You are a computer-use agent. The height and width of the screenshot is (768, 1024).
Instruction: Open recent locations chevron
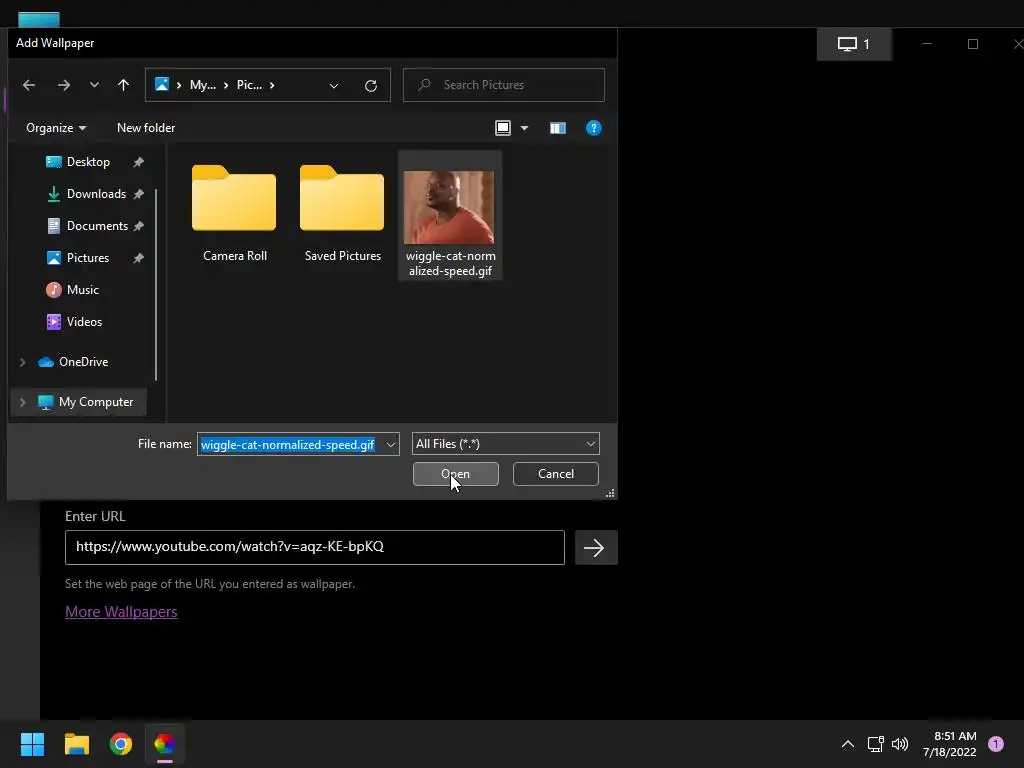pos(94,85)
